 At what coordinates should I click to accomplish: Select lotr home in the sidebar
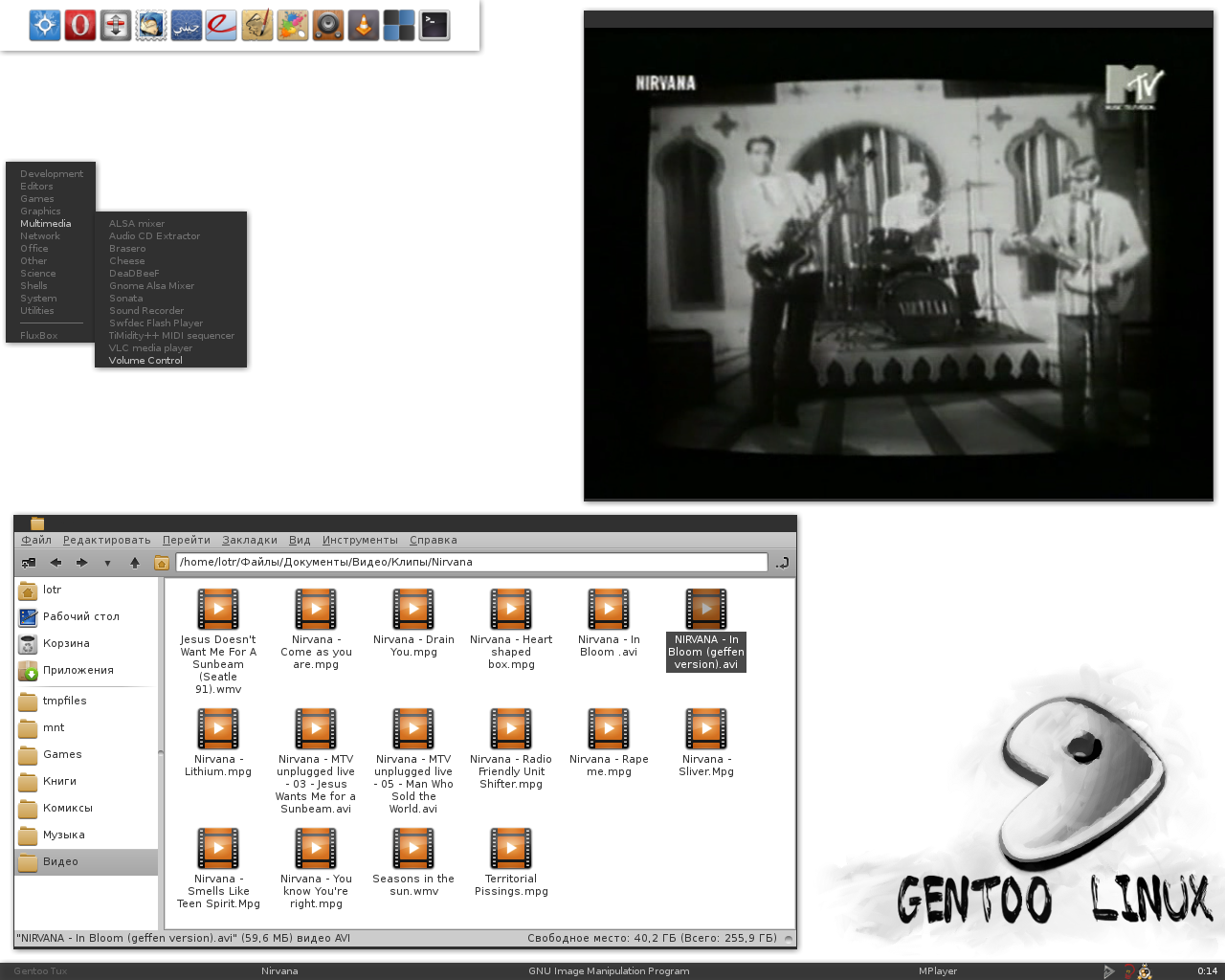(x=86, y=590)
